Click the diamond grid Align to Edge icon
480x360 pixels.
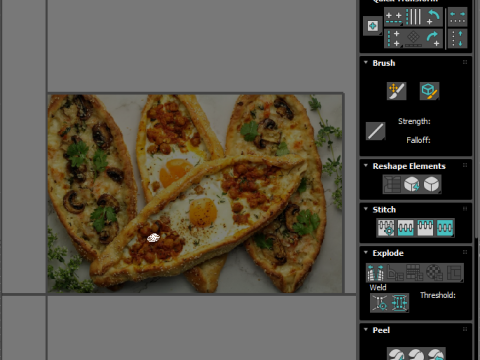pos(413,39)
